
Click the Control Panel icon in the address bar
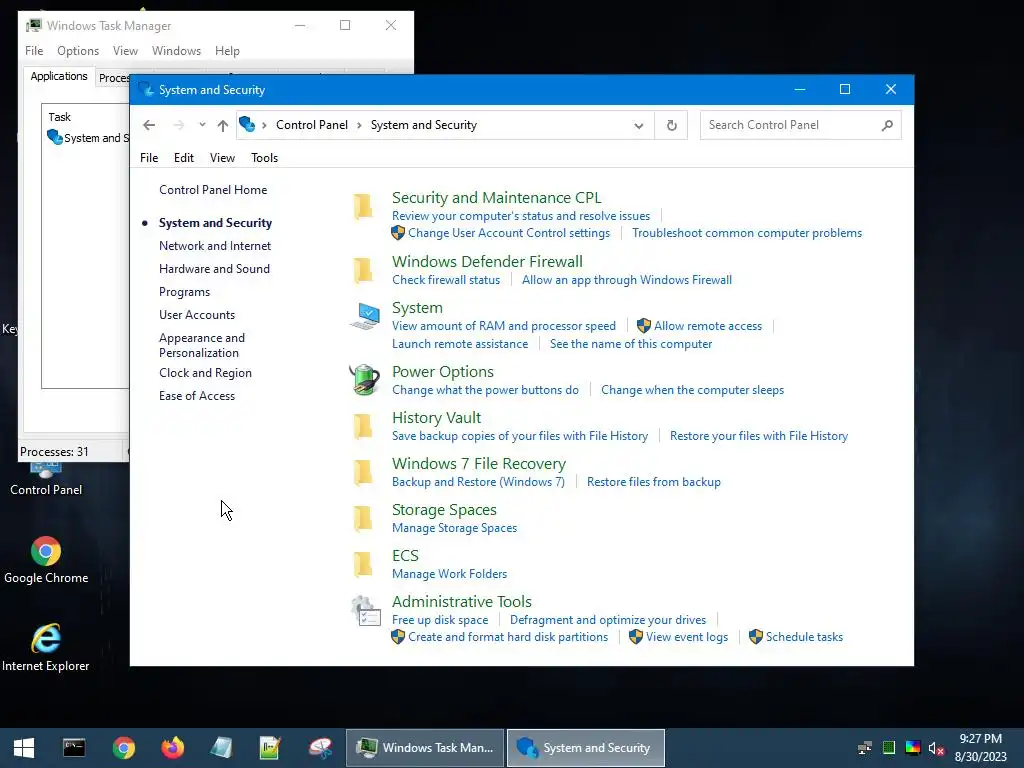click(x=247, y=124)
